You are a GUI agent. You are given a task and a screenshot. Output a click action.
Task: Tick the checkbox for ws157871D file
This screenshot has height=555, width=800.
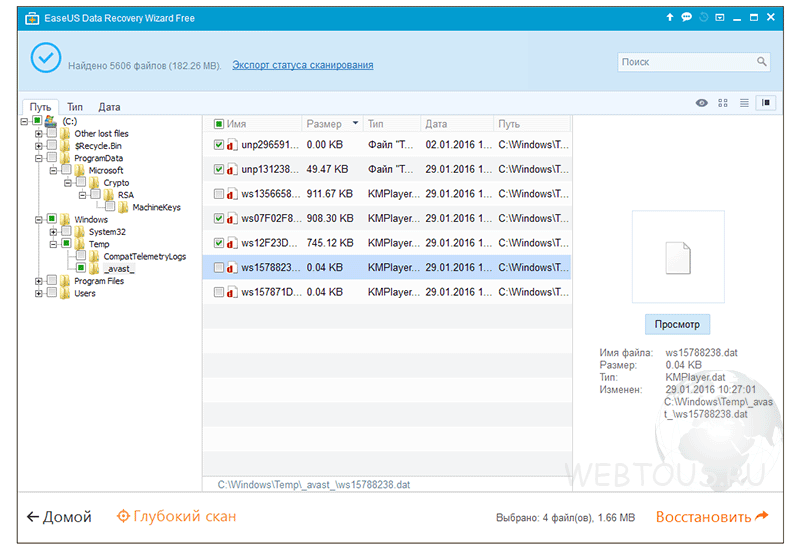[219, 292]
